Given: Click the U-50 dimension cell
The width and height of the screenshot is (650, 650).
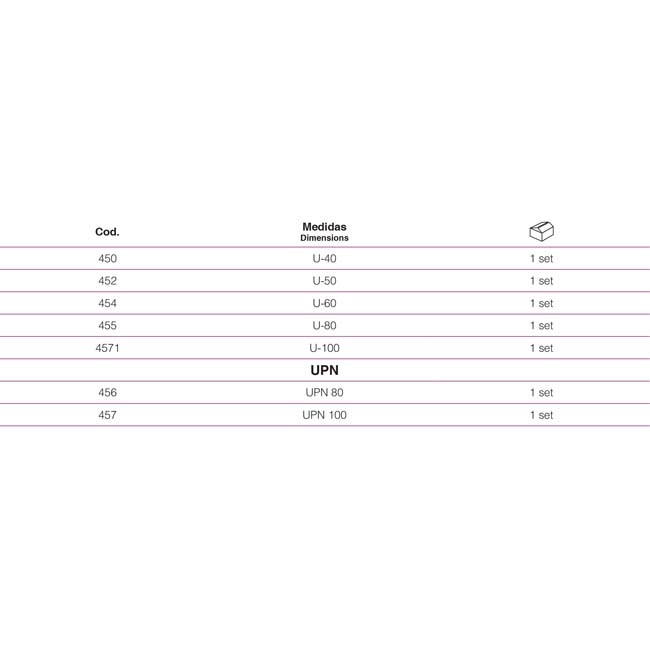Looking at the screenshot, I should 325,281.
